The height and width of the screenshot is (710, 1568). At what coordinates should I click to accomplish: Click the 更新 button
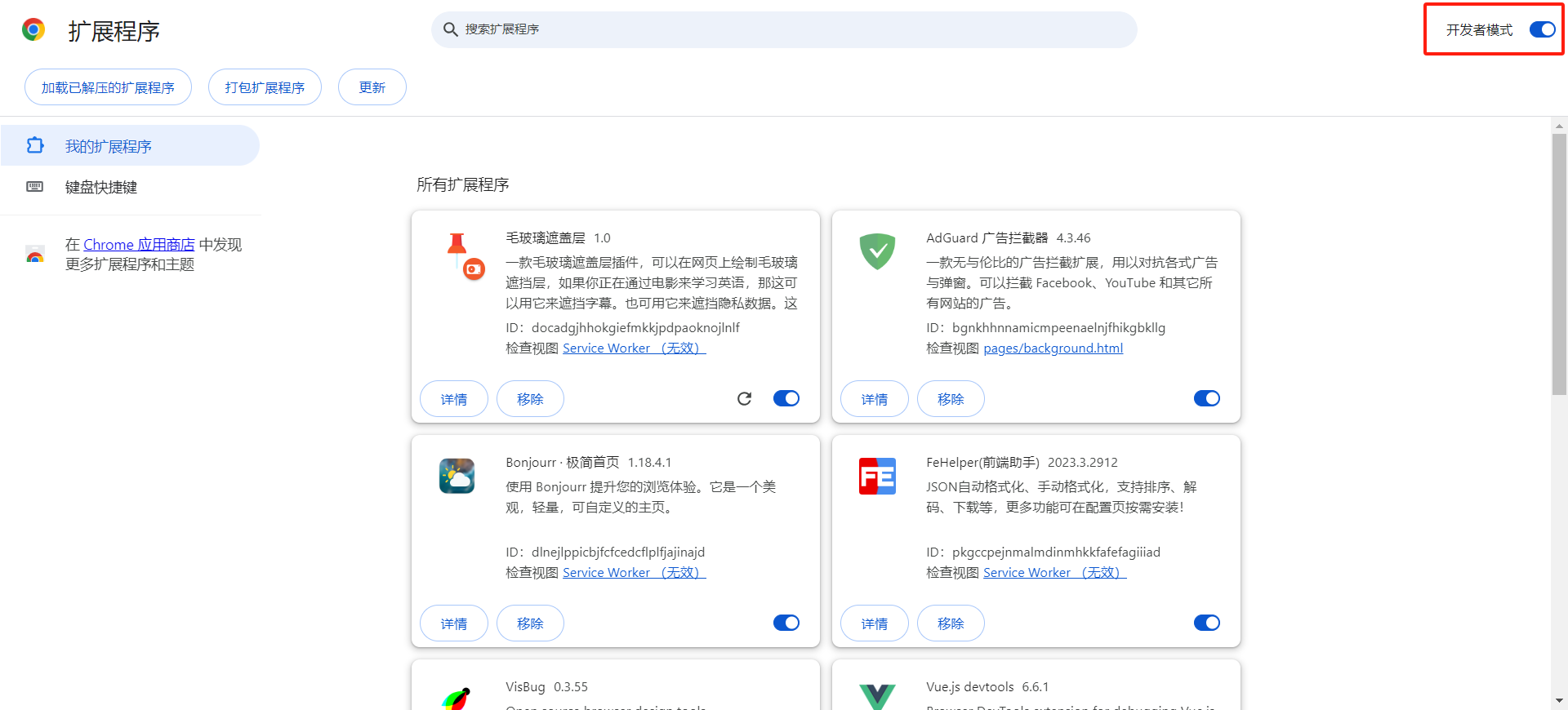click(372, 87)
